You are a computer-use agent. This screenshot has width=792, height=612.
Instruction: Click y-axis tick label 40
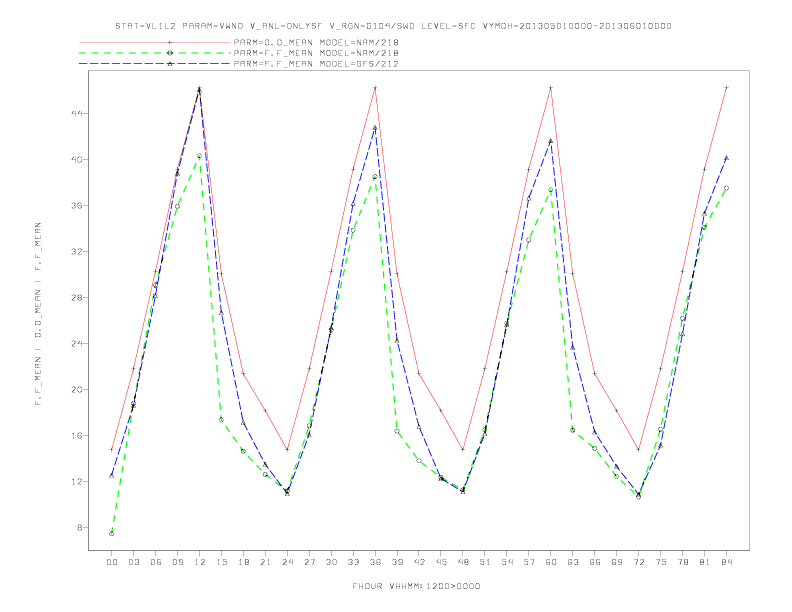point(76,160)
